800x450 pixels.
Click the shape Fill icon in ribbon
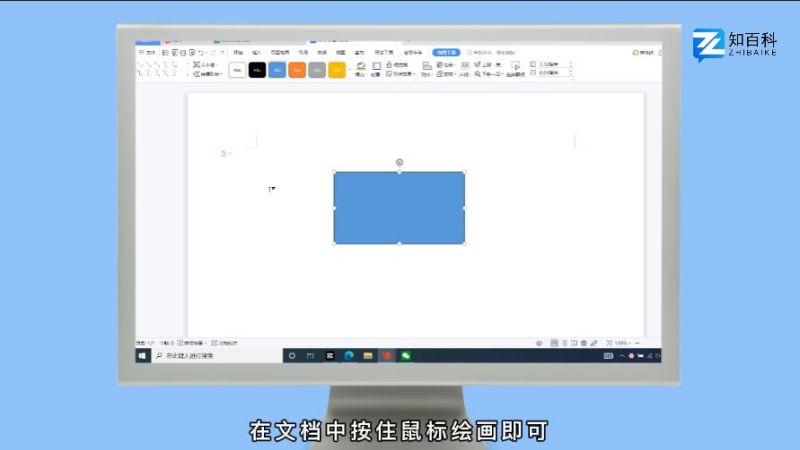point(361,67)
